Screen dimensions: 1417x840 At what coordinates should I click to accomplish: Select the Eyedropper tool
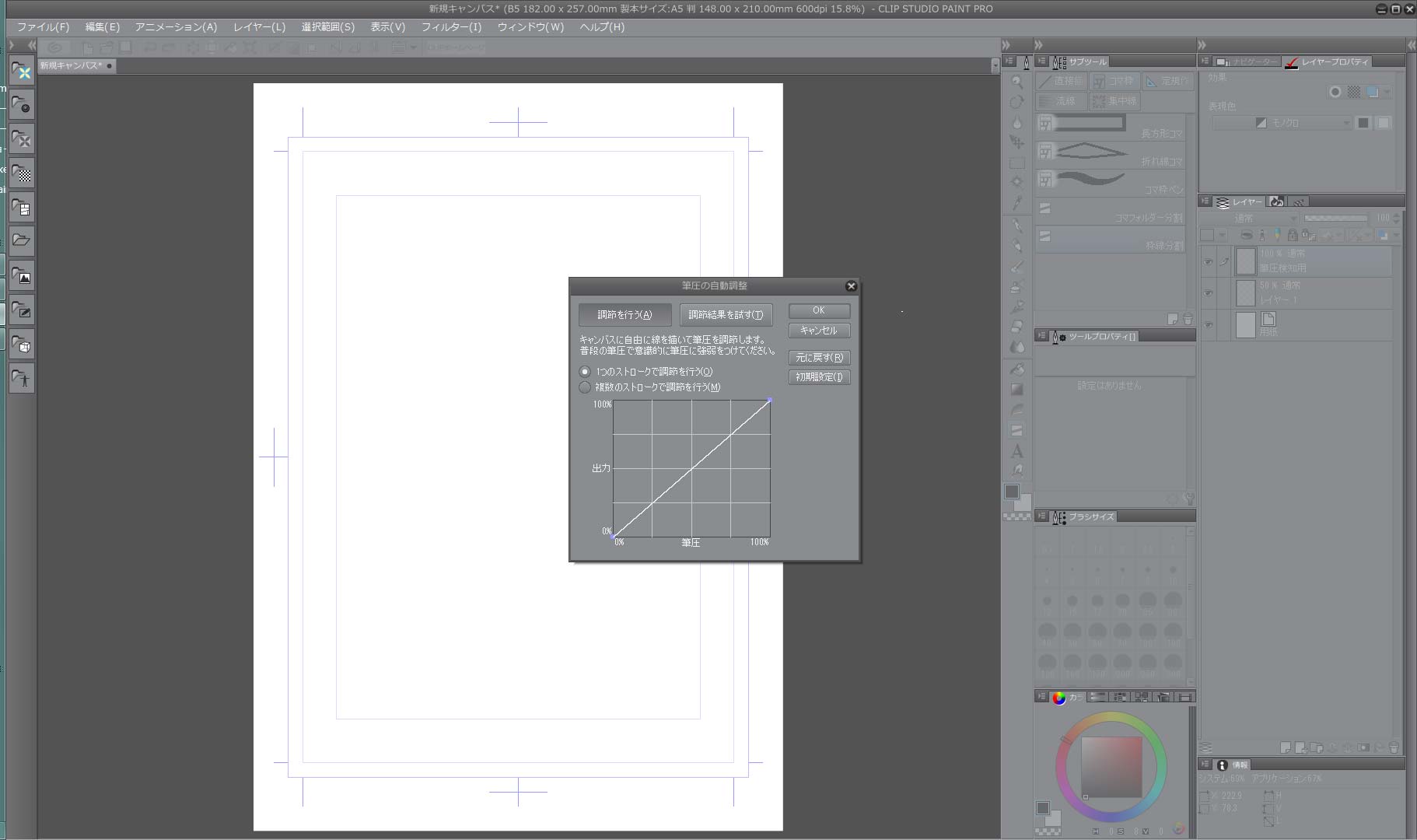coord(1016,203)
